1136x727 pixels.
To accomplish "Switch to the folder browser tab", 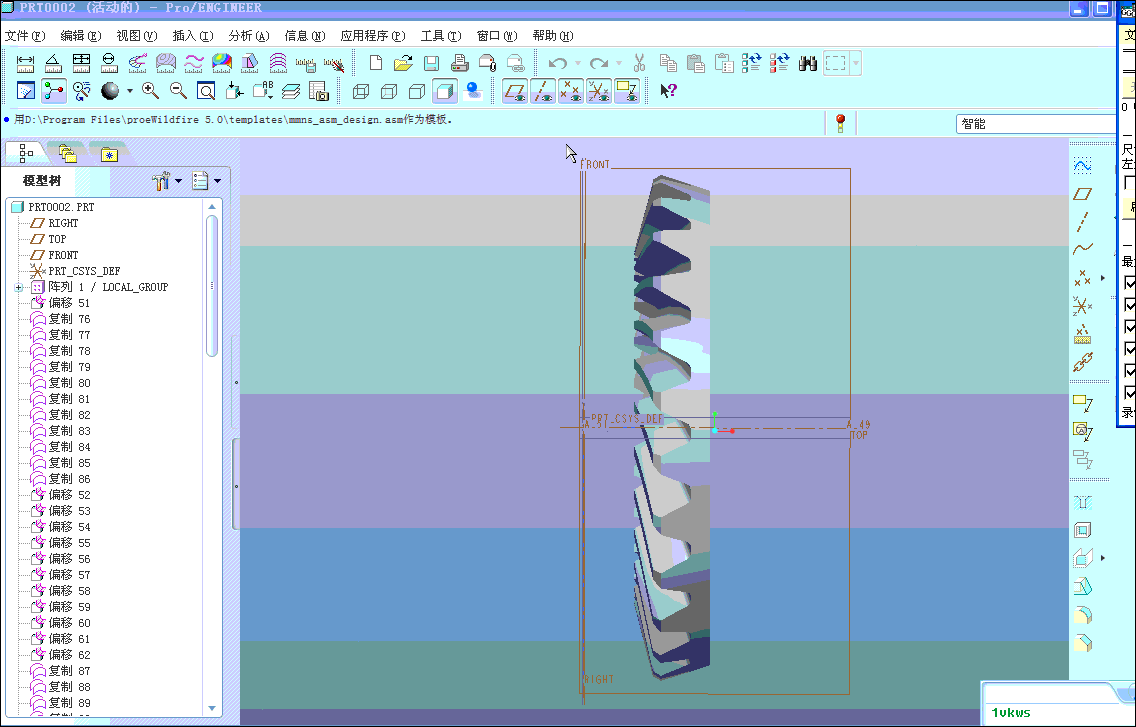I will [x=68, y=153].
